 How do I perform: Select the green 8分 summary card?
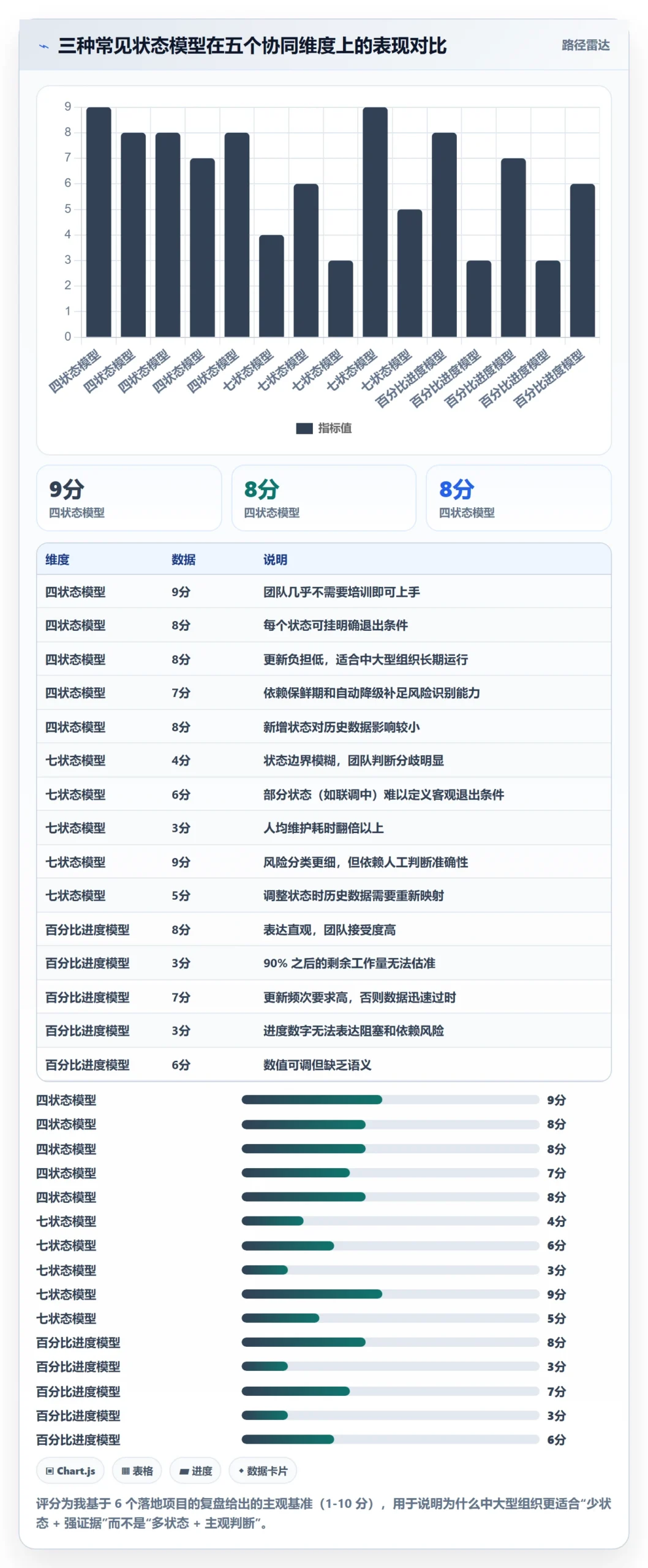pyautogui.click(x=323, y=498)
